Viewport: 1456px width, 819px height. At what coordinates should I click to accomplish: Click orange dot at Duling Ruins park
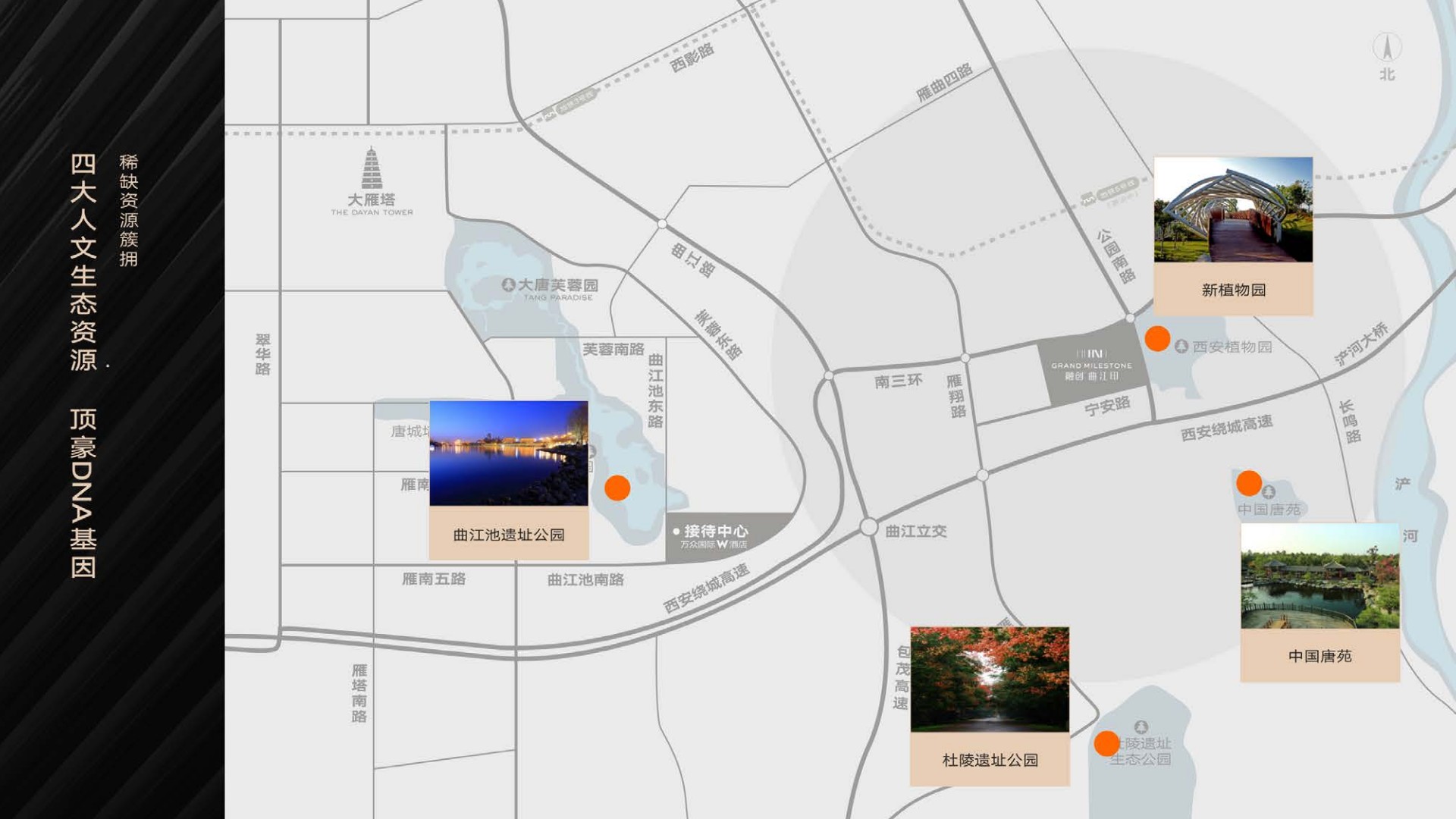1106,743
